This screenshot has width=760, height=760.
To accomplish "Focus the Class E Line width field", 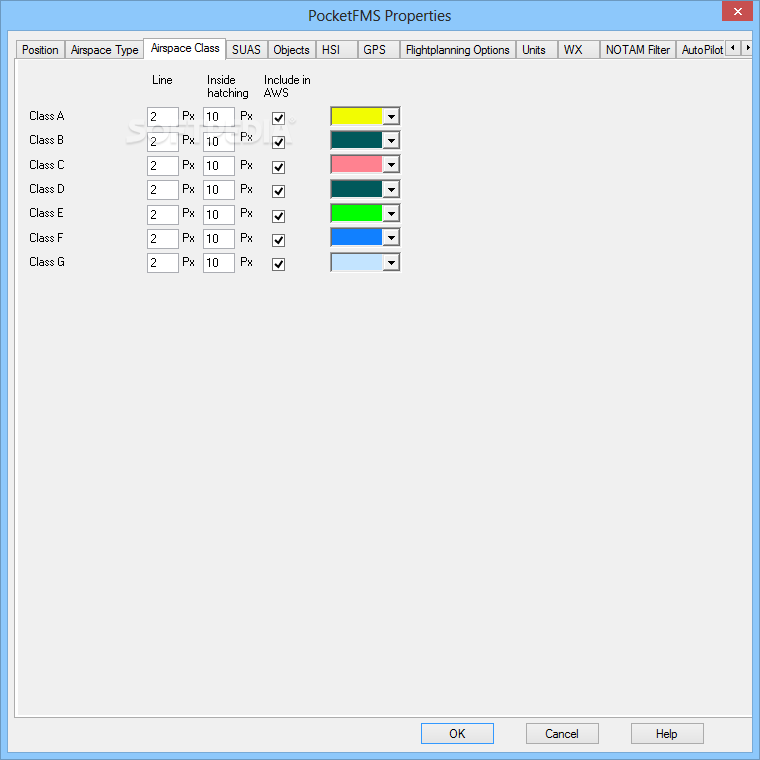I will pyautogui.click(x=163, y=214).
